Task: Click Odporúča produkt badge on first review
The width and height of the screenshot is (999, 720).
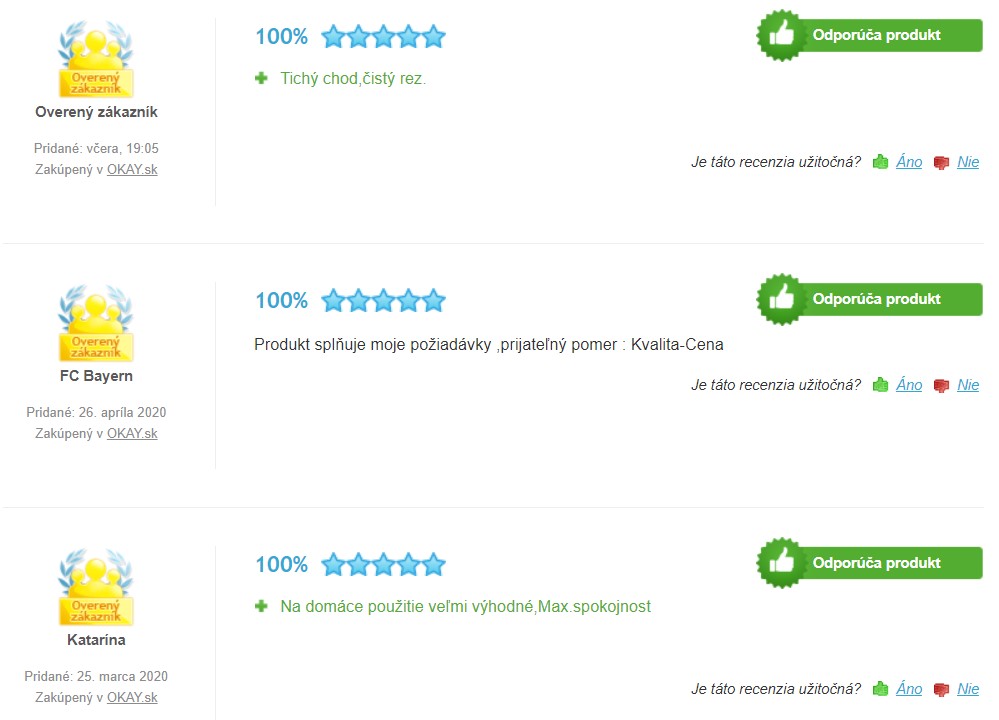Action: [870, 36]
